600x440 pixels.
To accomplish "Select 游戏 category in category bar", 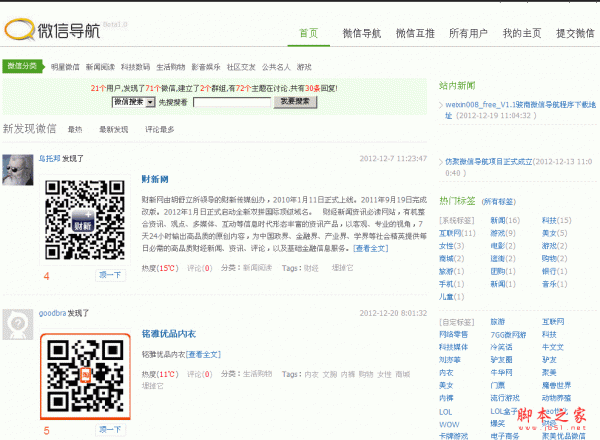I will pyautogui.click(x=304, y=67).
